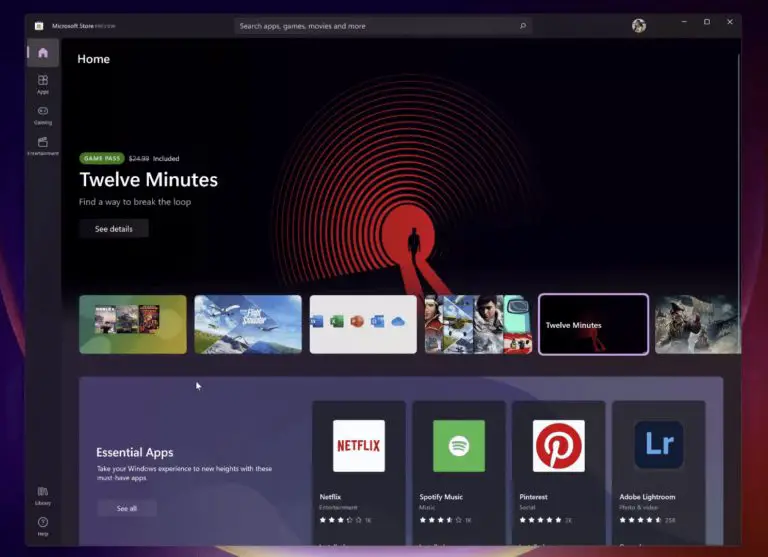This screenshot has width=768, height=557.
Task: Select the Office apps carousel thumbnail
Action: click(363, 324)
